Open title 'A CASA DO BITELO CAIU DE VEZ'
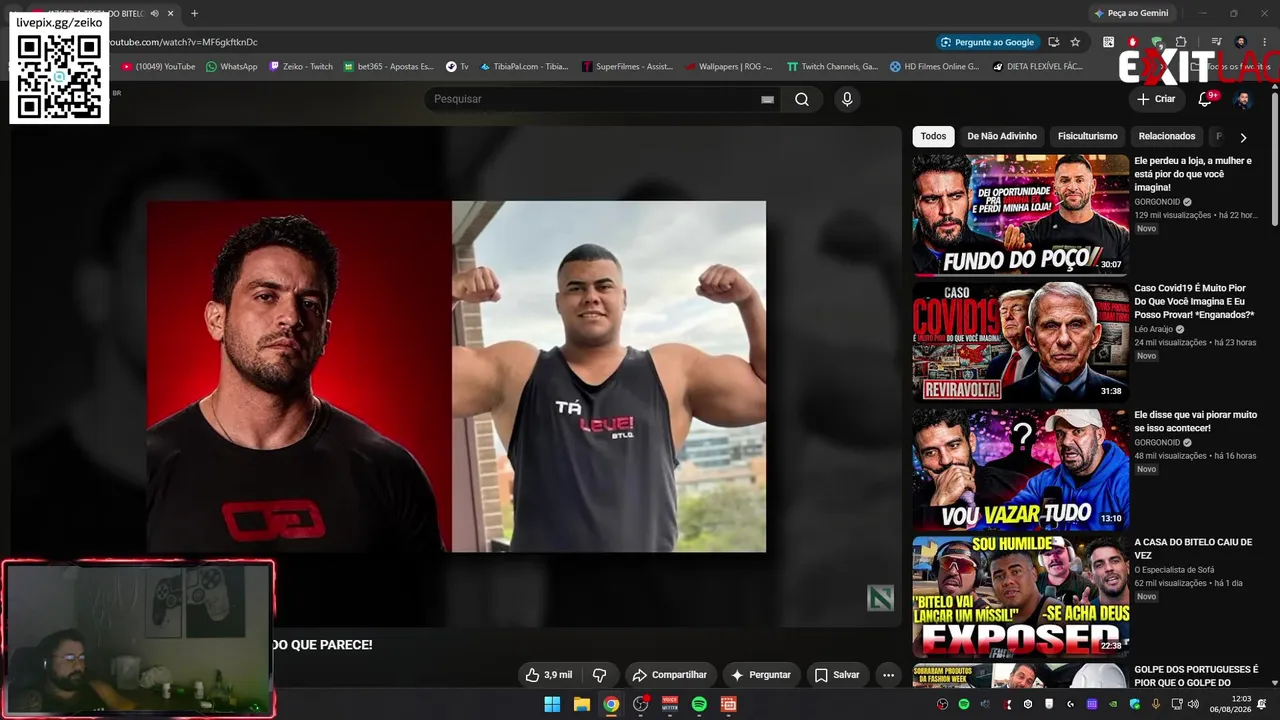The width and height of the screenshot is (1280, 720). point(1193,548)
